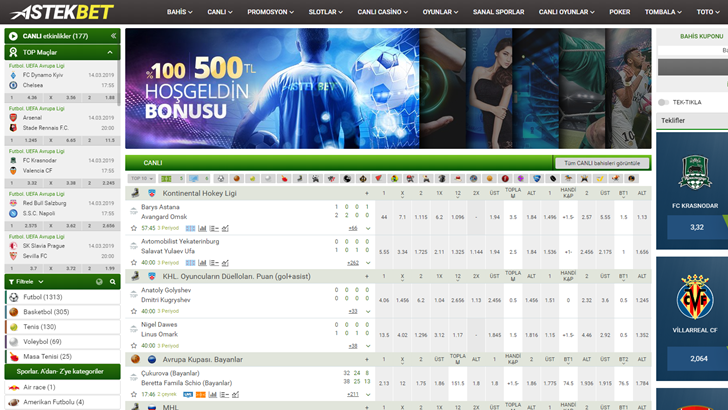
Task: Select Futbol (1313) sport category
Action: pyautogui.click(x=63, y=297)
